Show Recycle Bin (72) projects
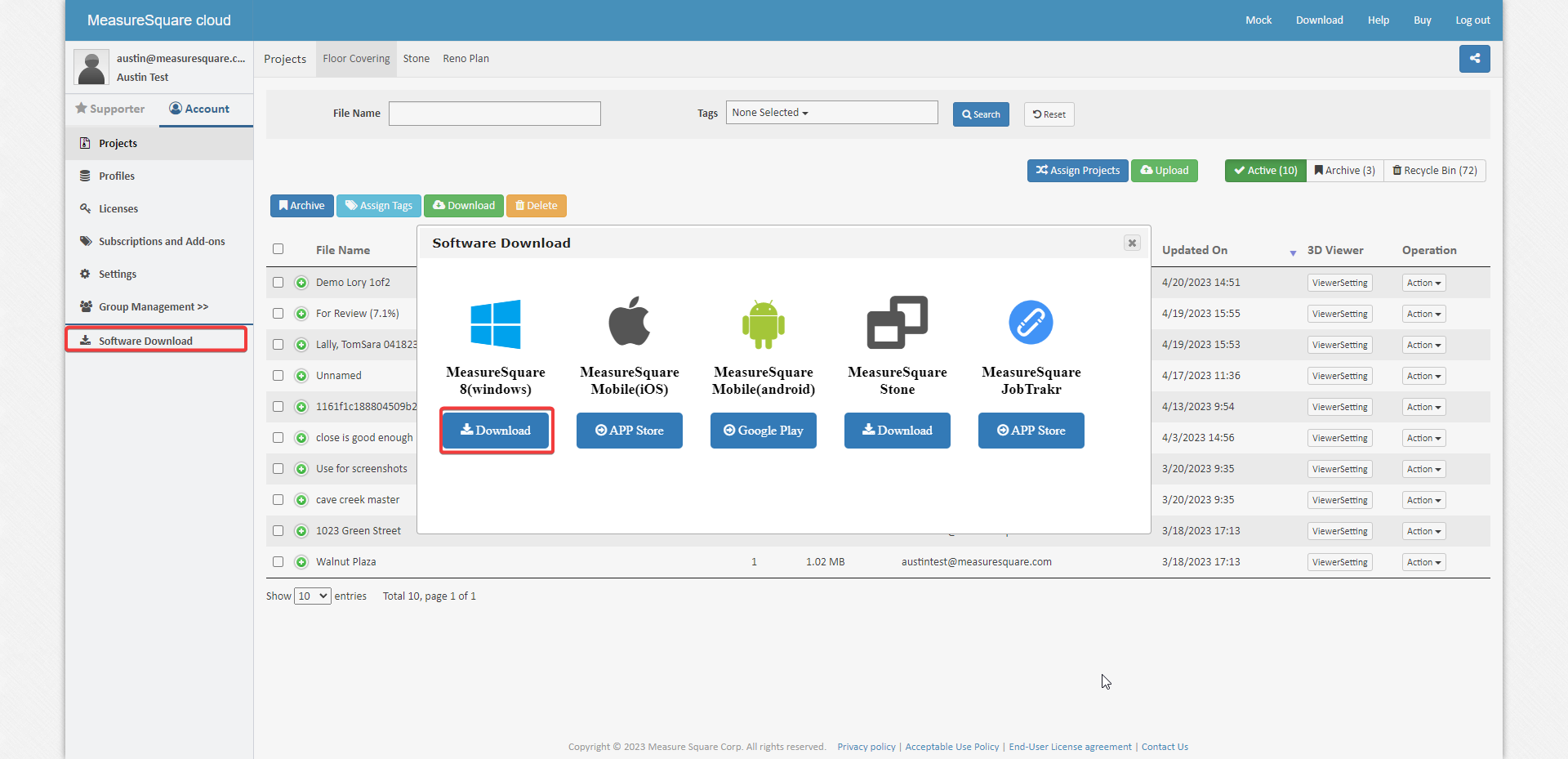 (x=1435, y=171)
